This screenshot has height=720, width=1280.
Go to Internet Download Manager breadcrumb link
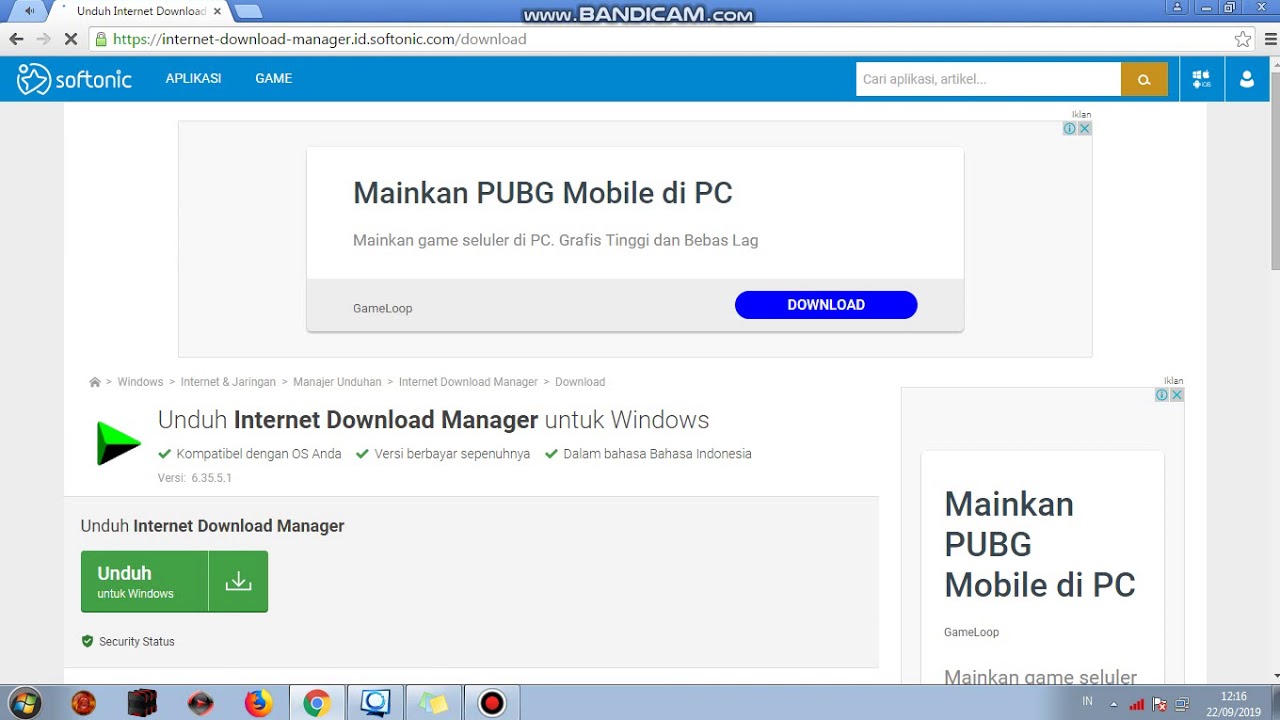pos(468,382)
